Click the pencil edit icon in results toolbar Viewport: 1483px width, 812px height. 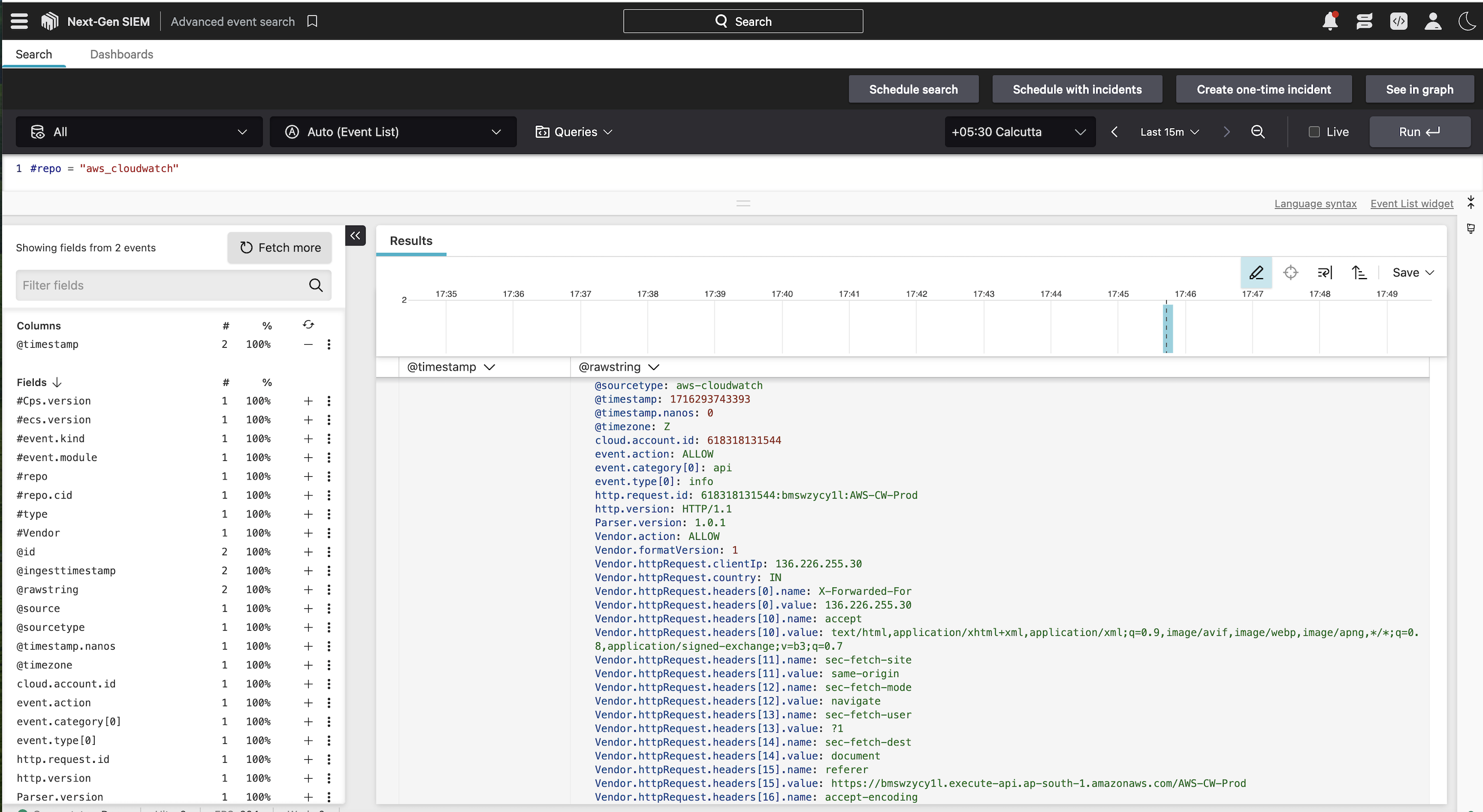pyautogui.click(x=1256, y=272)
